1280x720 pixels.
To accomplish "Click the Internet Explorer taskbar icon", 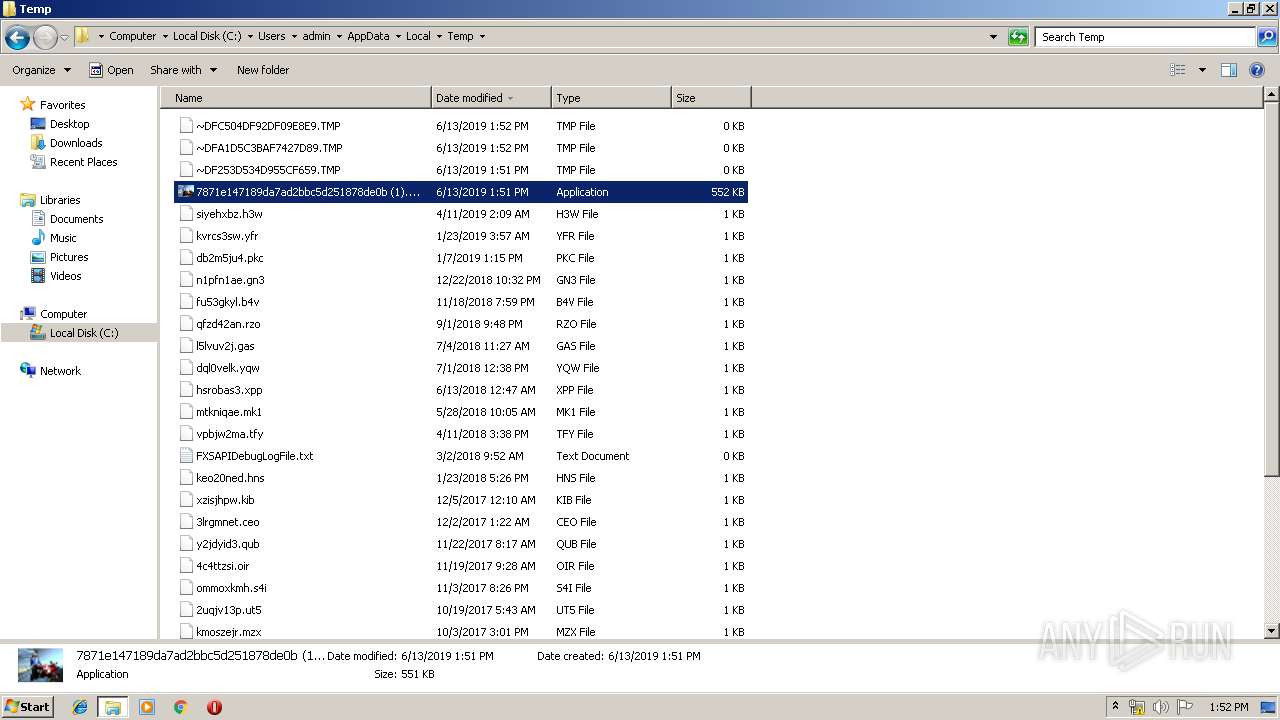I will click(x=80, y=707).
